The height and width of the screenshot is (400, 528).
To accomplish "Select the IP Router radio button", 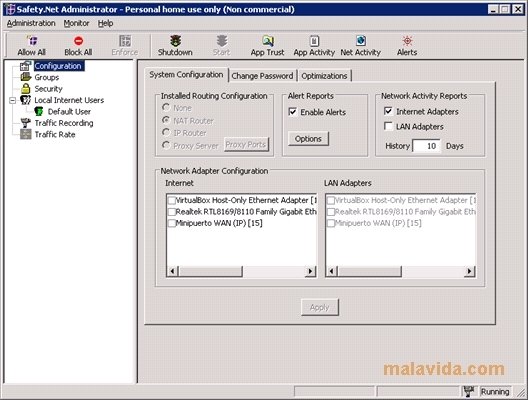I will coord(166,132).
